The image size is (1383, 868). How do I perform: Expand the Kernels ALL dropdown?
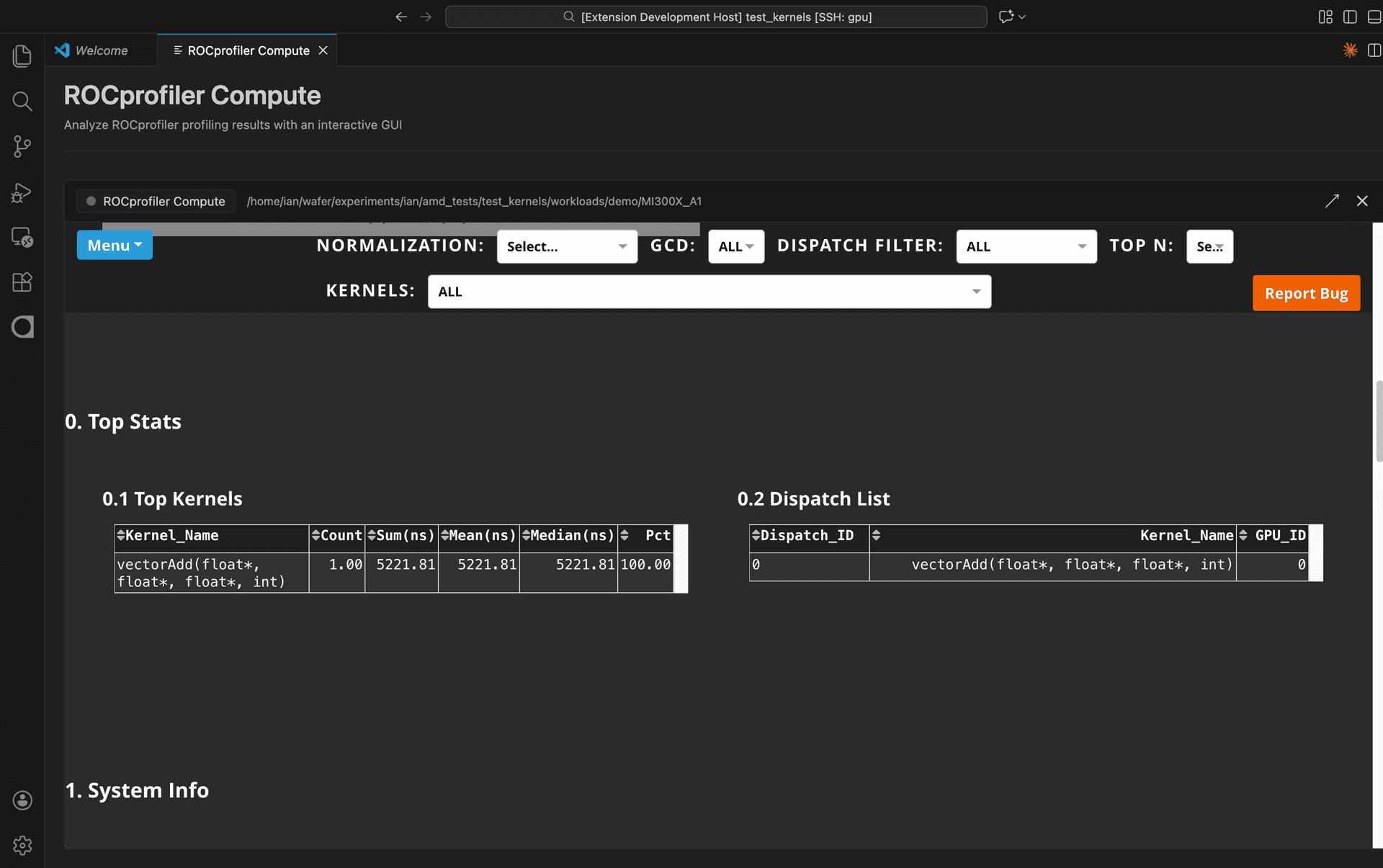(709, 292)
